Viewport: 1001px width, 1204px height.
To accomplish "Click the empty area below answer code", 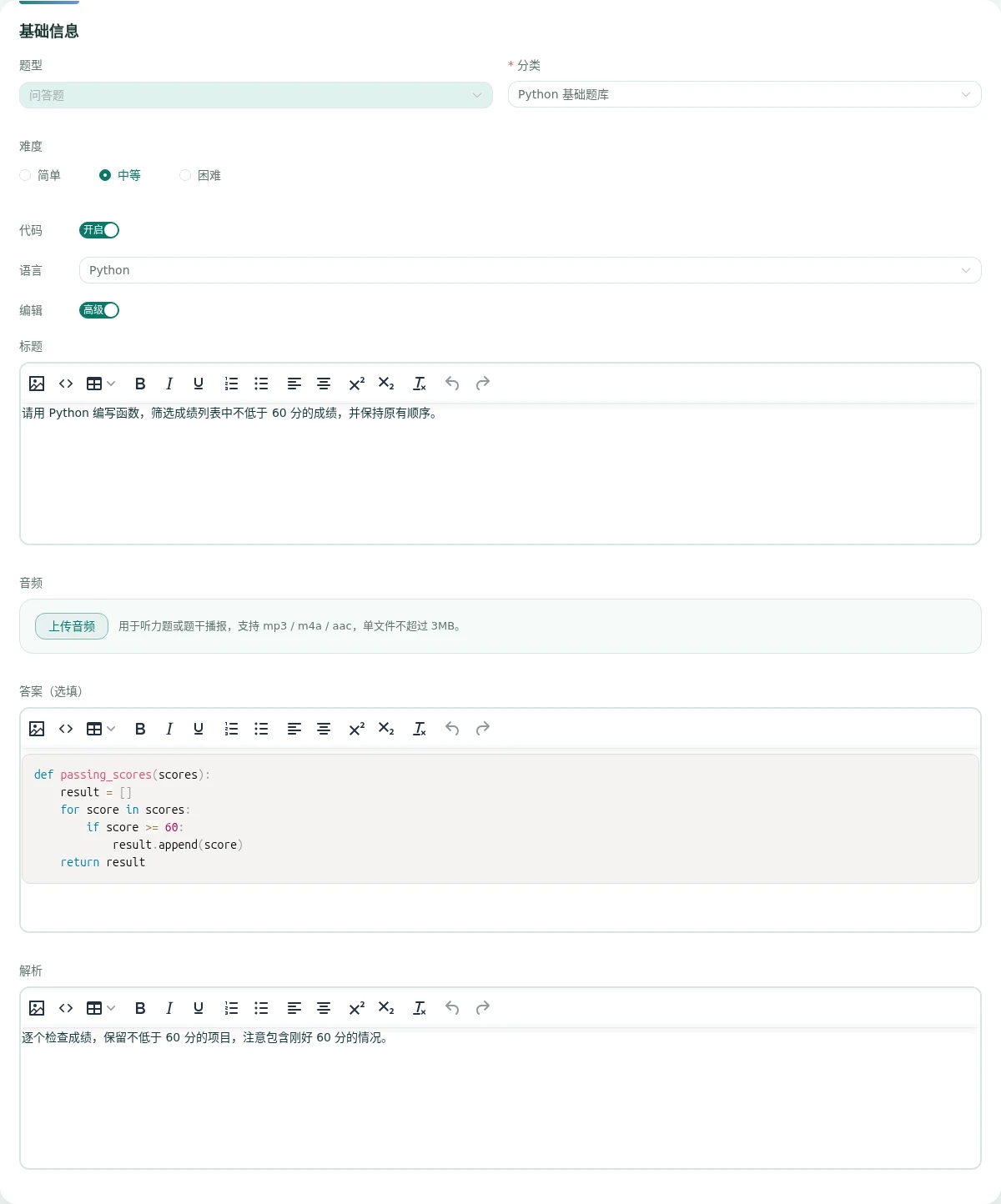I will [500, 907].
